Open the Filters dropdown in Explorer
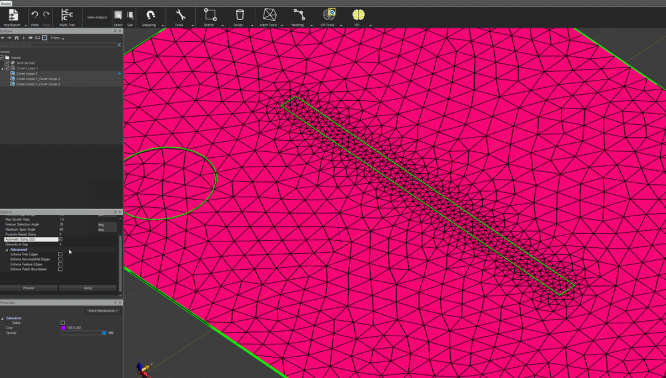This screenshot has width=666, height=378. pyautogui.click(x=57, y=38)
